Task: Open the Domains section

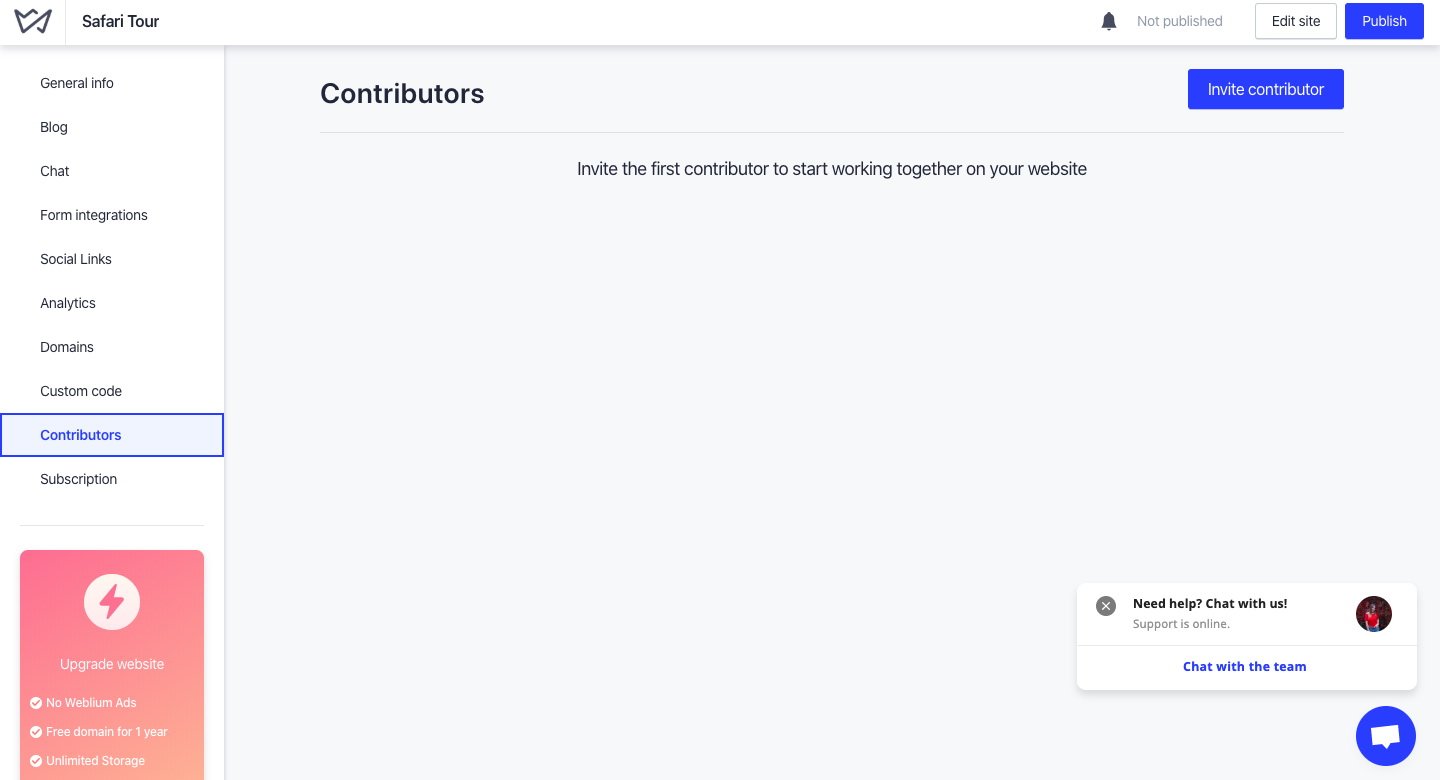Action: tap(67, 347)
